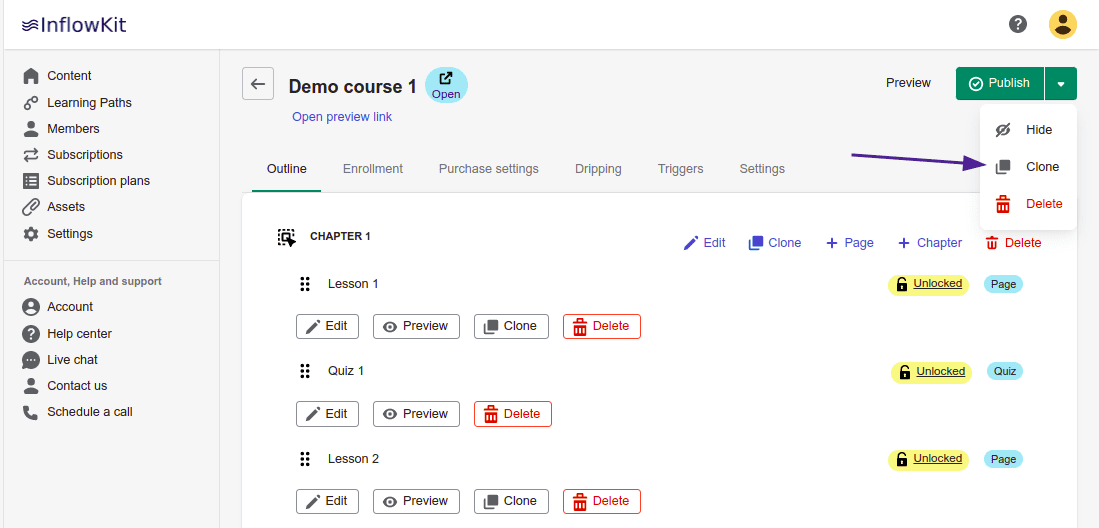Click the help question mark icon in header
This screenshot has height=528, width=1099.
(x=1018, y=24)
